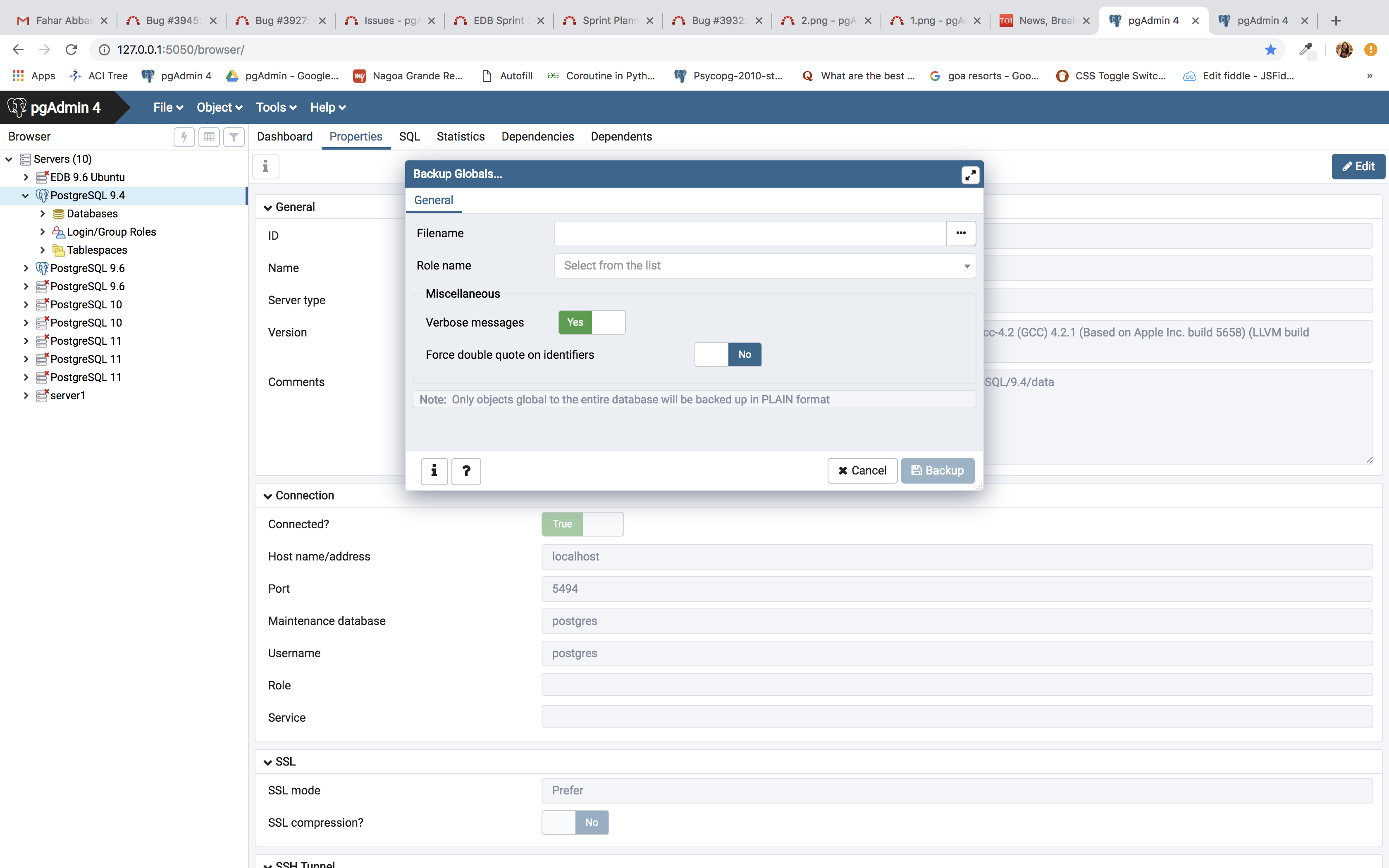Switch to the Dashboard tab
Screen dimensions: 1389x868
click(285, 137)
